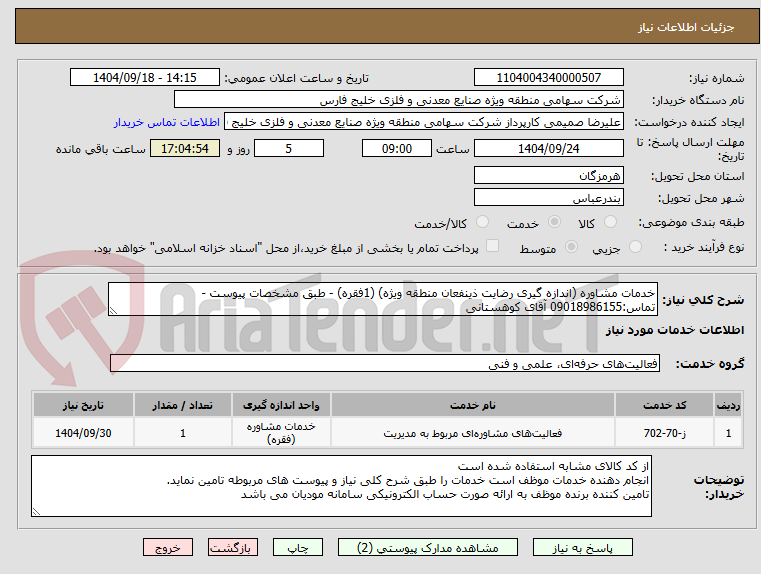Click the واحد اندازه گیری column header

click(281, 405)
